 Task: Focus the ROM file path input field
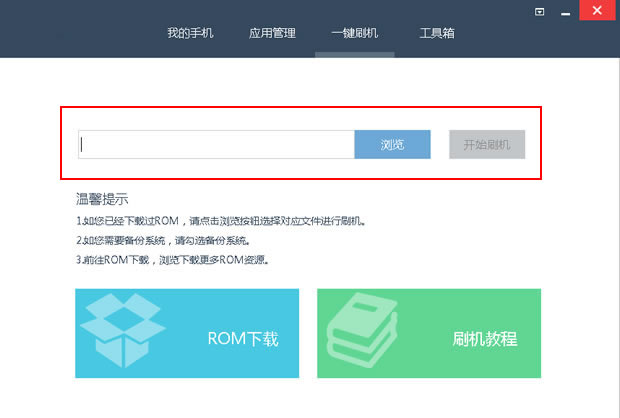click(216, 144)
